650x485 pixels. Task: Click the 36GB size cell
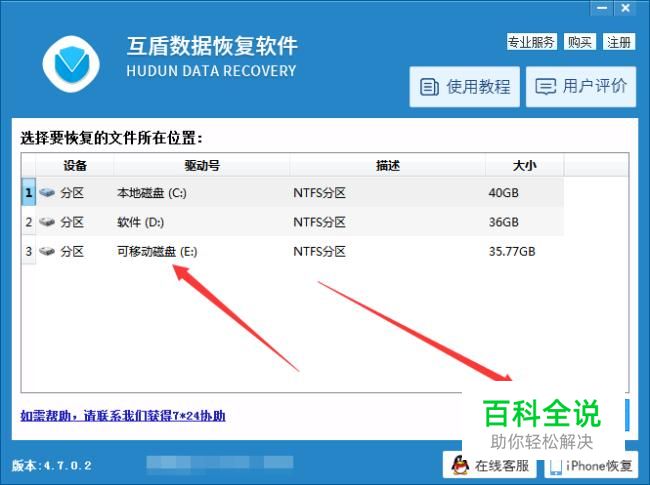click(x=503, y=222)
